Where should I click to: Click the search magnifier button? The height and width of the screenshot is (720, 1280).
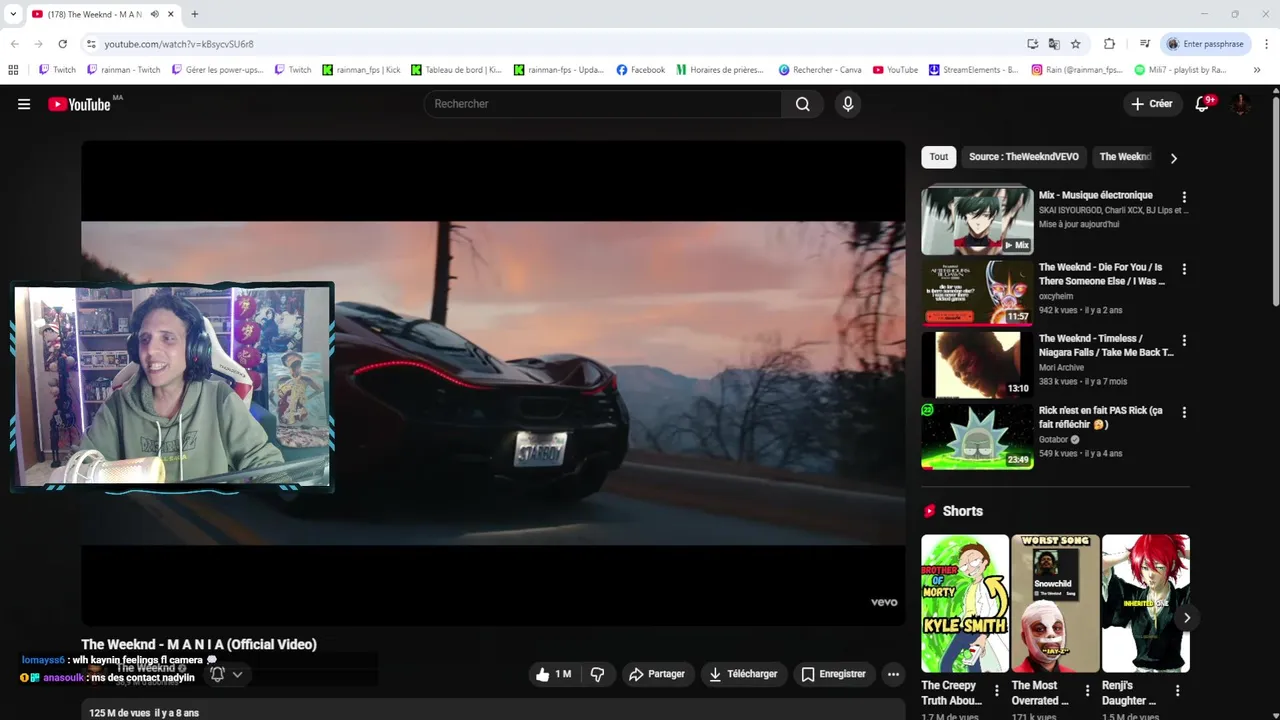(802, 104)
